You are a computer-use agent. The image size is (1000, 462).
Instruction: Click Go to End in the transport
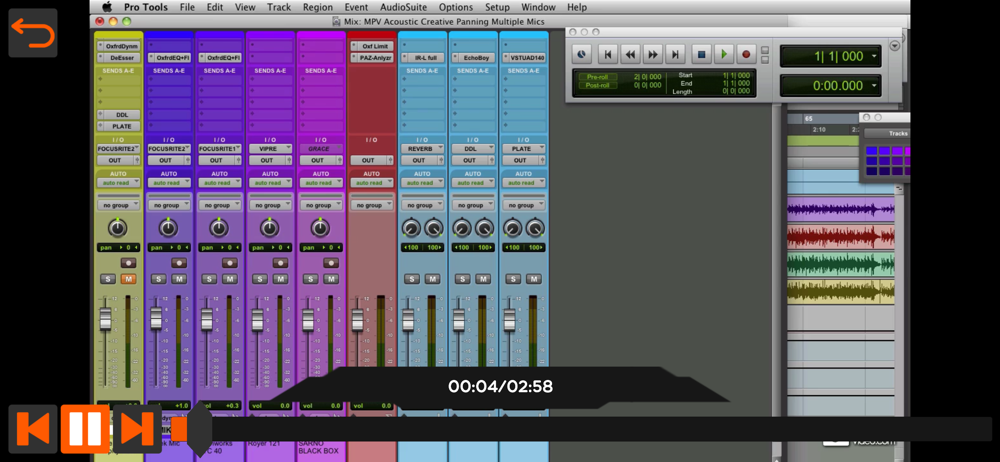[675, 54]
